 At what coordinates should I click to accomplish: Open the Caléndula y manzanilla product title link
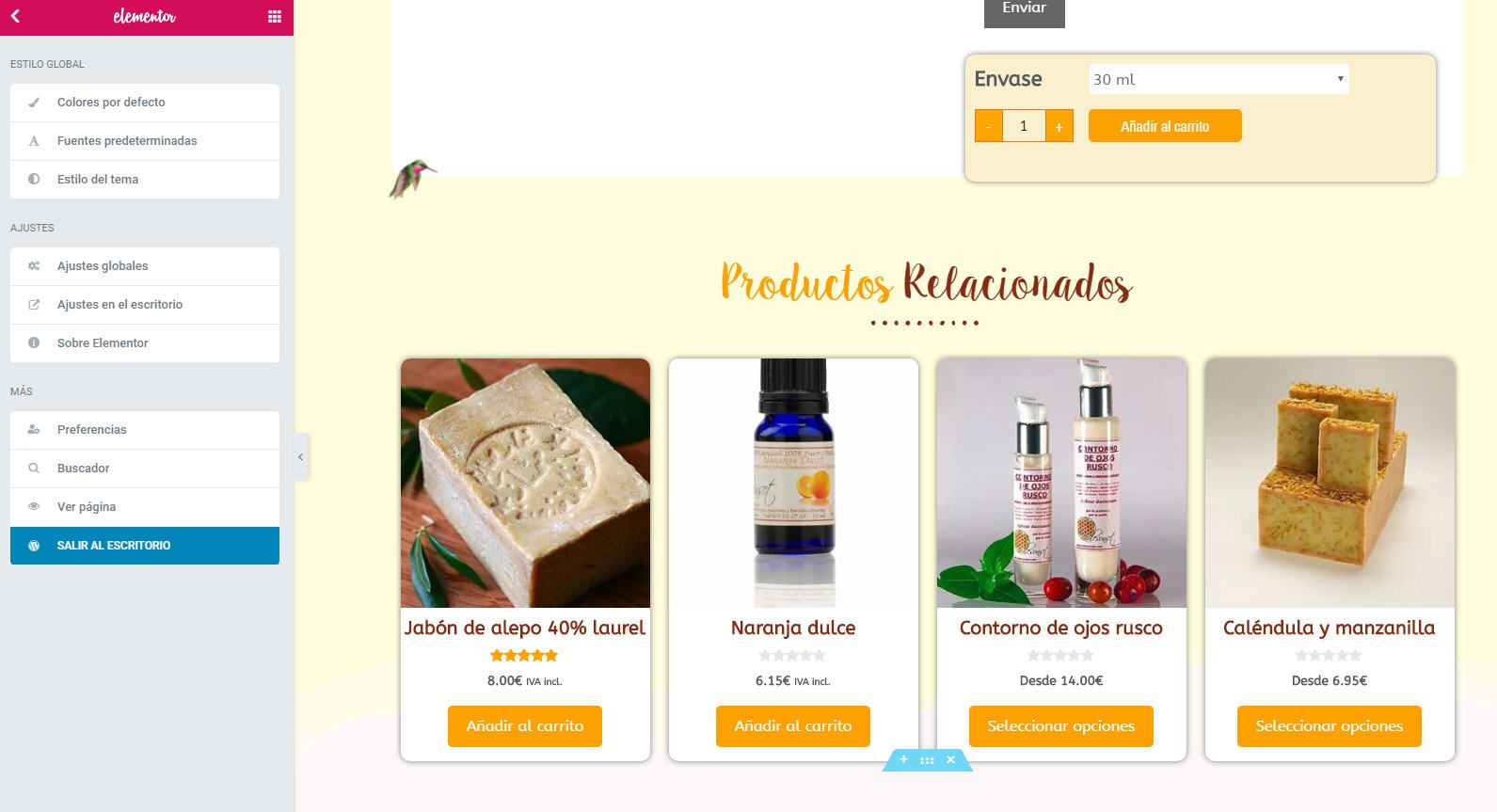[1330, 628]
